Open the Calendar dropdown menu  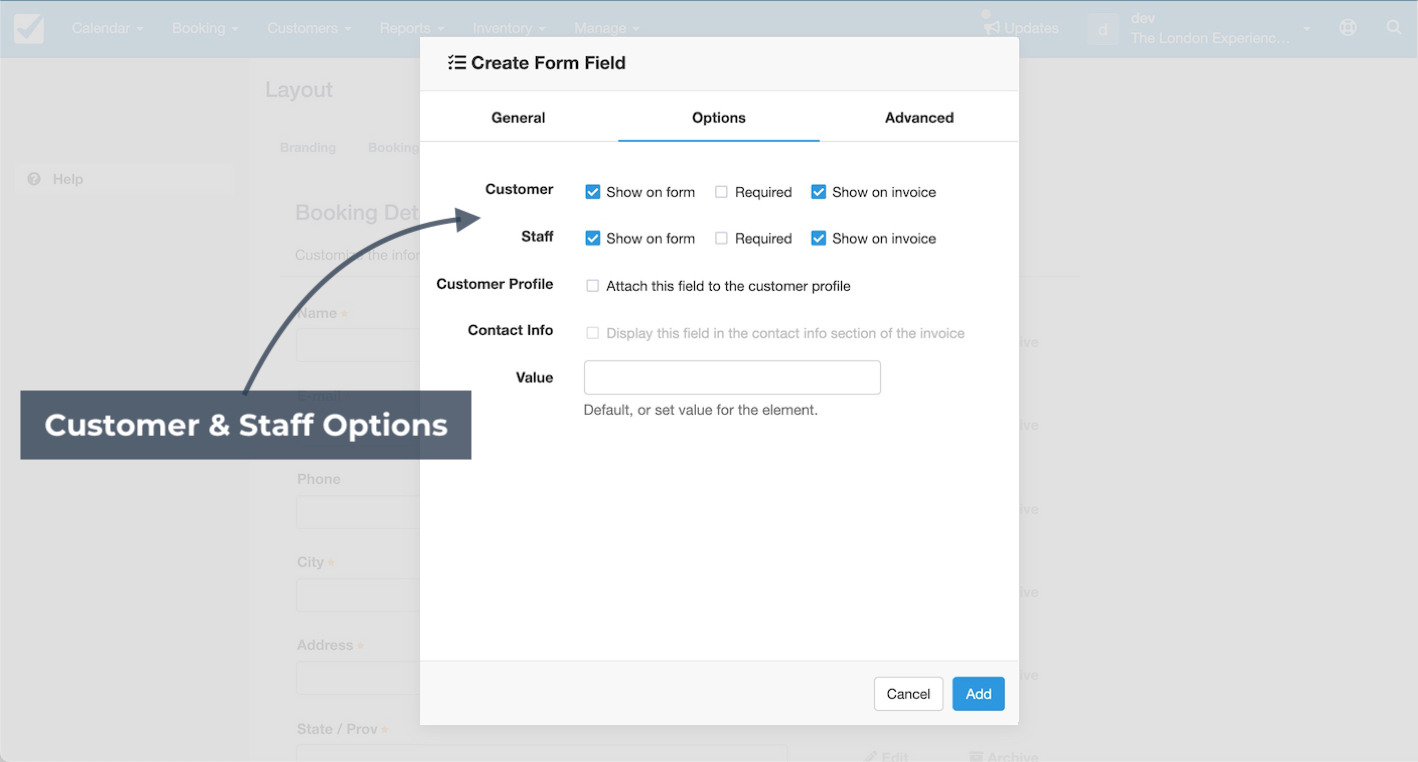(108, 28)
